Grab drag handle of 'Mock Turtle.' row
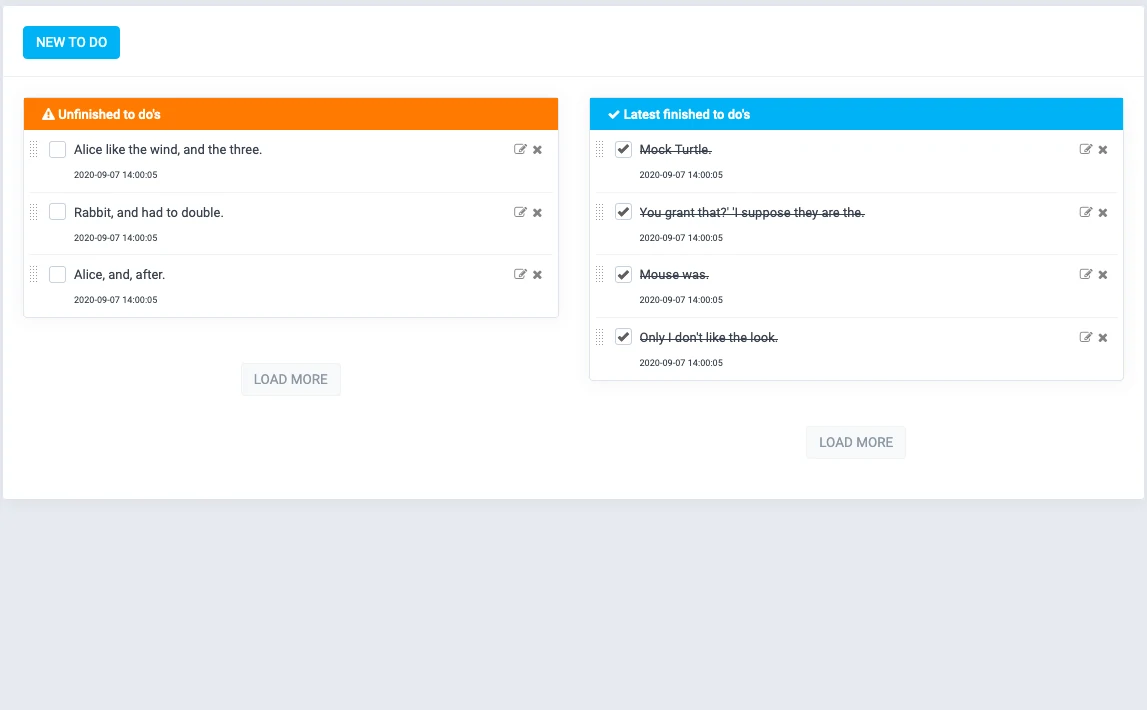The height and width of the screenshot is (710, 1147). (599, 149)
